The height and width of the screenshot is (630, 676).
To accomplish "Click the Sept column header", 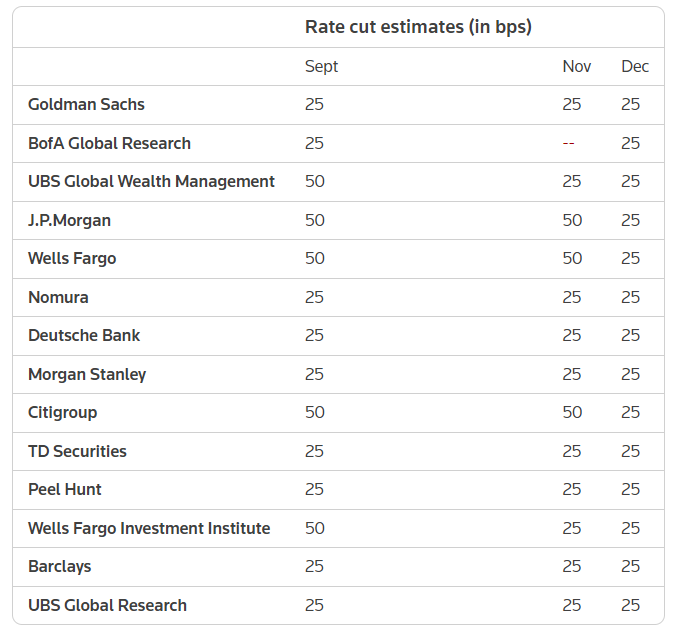I will pyautogui.click(x=321, y=66).
